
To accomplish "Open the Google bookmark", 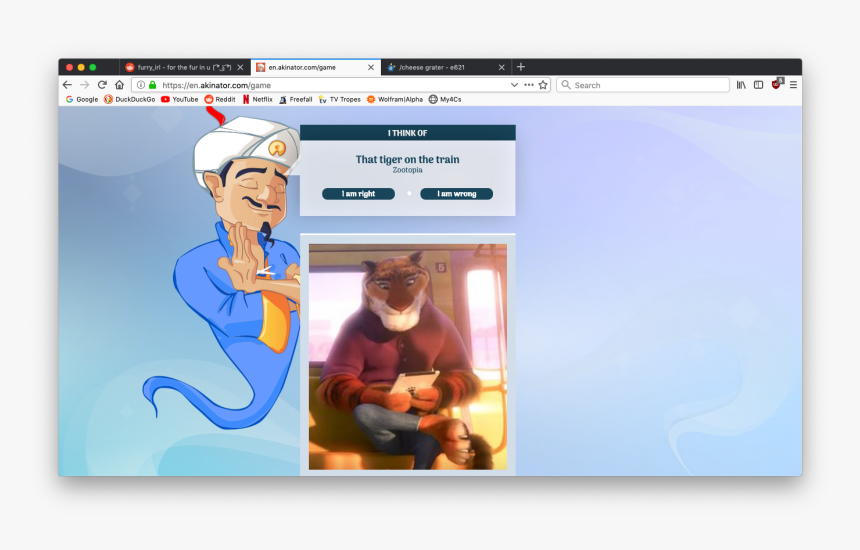I will click(81, 99).
